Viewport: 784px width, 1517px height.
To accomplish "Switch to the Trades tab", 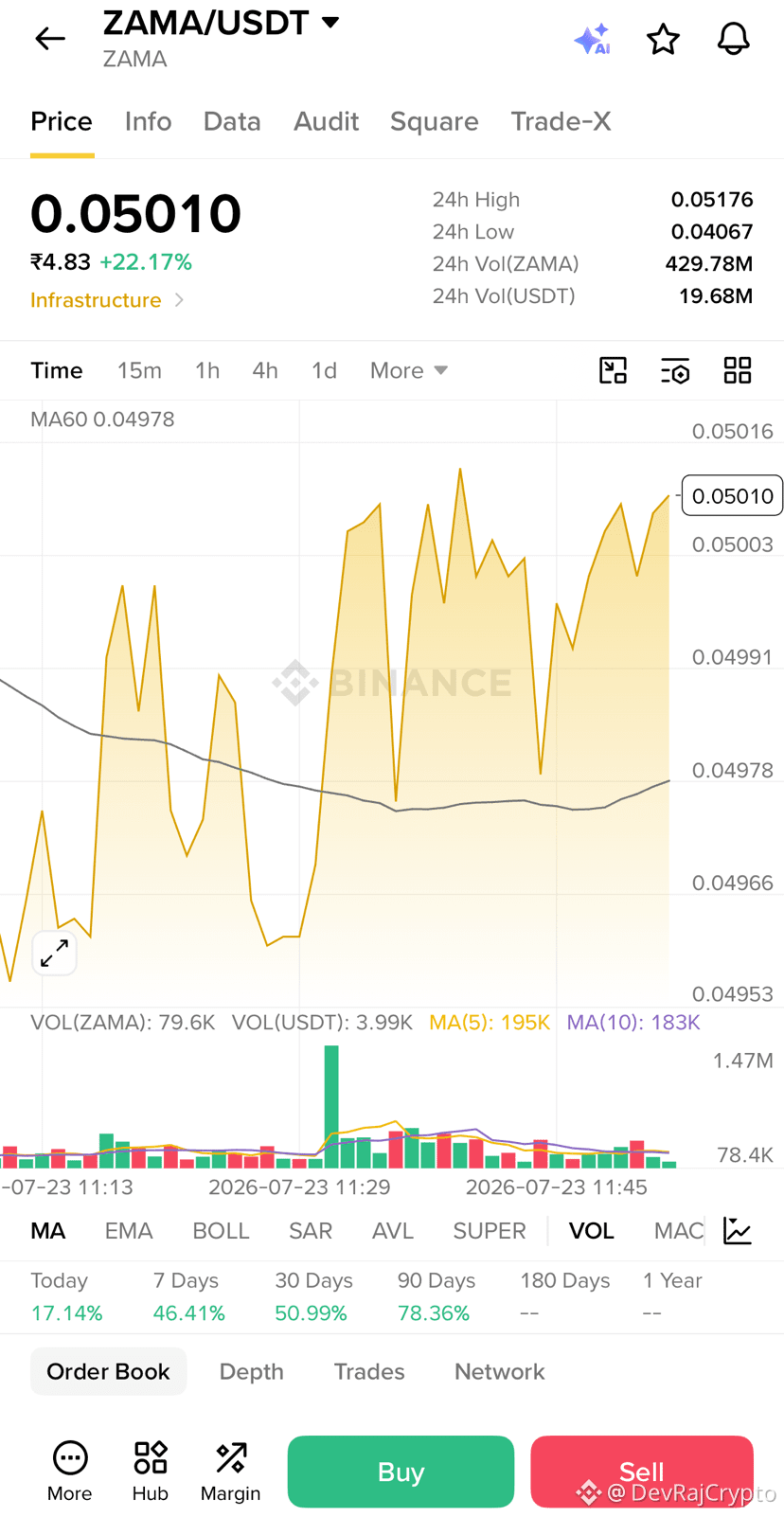I will click(369, 1371).
